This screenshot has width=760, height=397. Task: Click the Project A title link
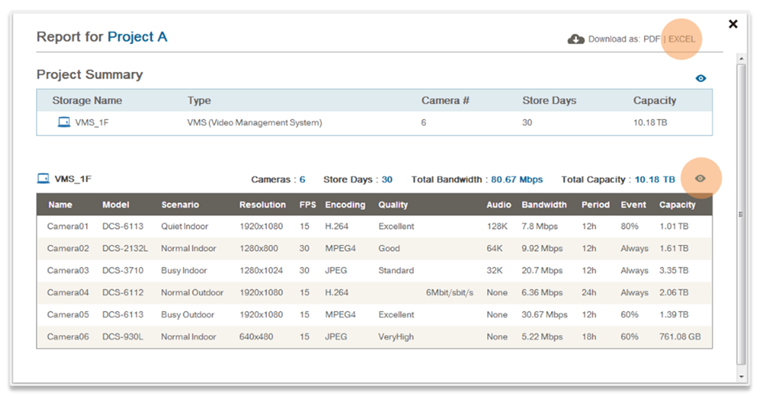(x=137, y=37)
